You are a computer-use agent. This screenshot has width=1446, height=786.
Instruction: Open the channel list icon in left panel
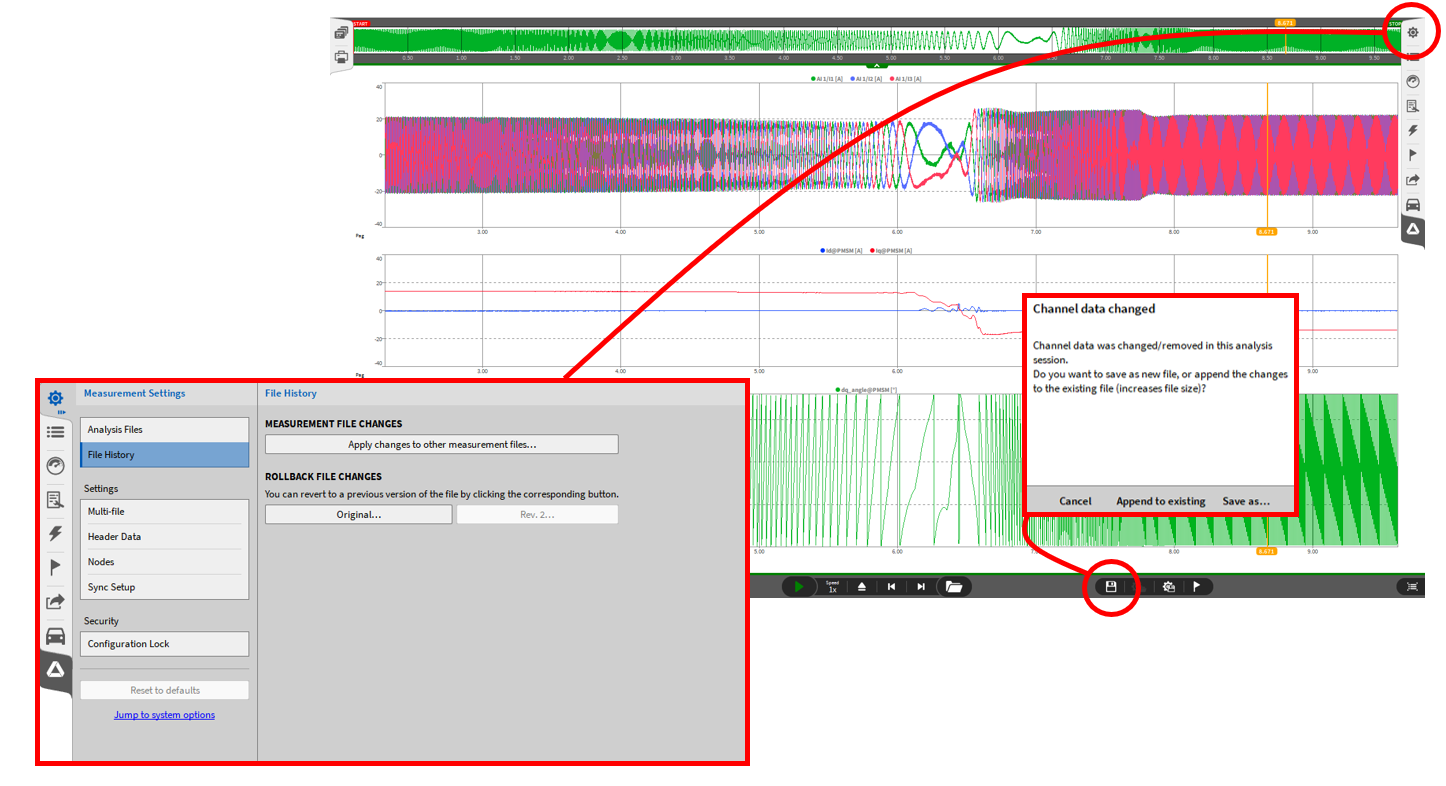point(55,432)
